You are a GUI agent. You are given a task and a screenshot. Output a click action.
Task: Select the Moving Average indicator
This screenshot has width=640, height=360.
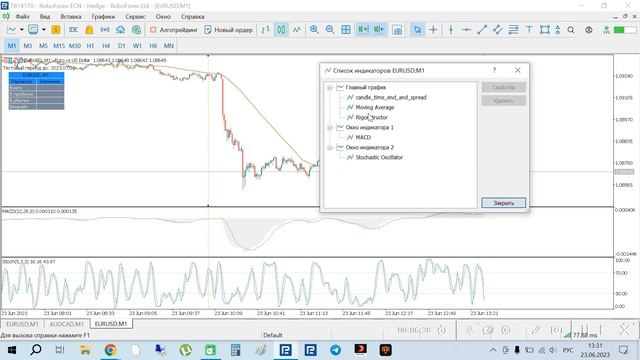tap(375, 107)
